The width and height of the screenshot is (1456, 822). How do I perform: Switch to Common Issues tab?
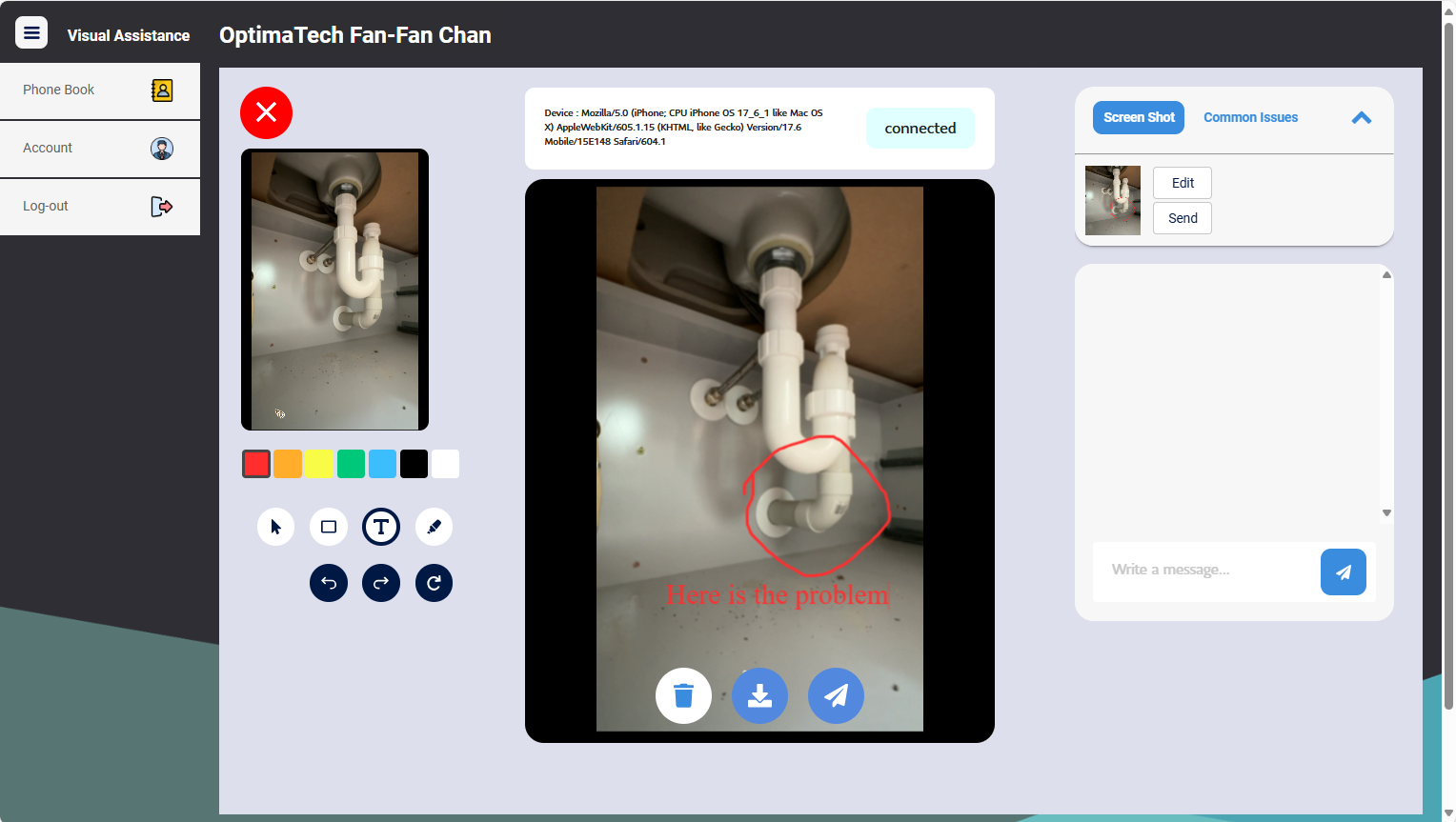click(1250, 117)
